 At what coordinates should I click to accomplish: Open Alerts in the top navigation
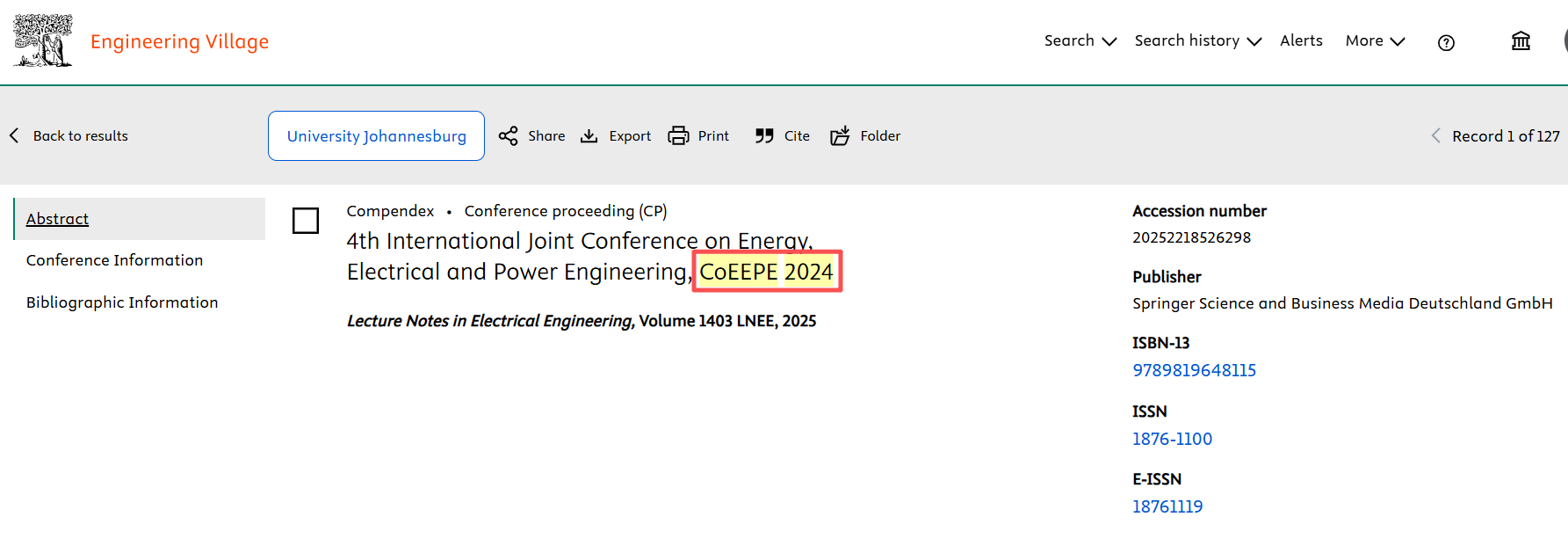(1301, 41)
